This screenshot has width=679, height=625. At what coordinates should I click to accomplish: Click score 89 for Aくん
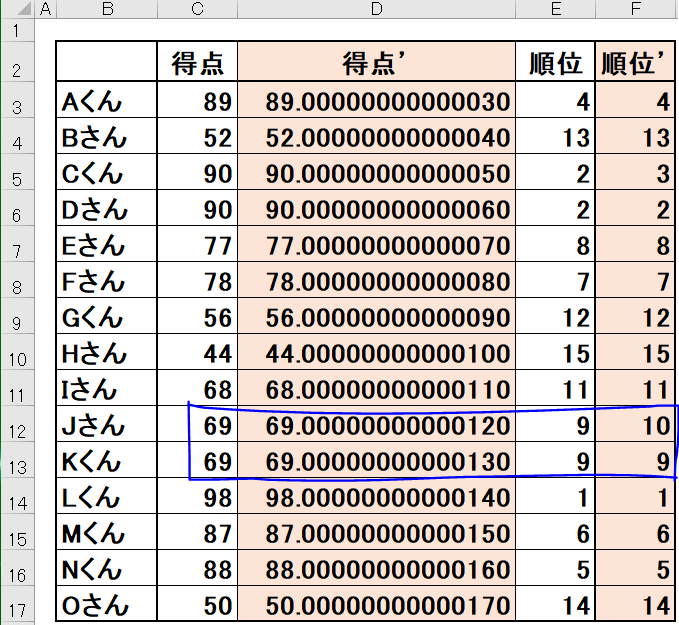coord(197,100)
